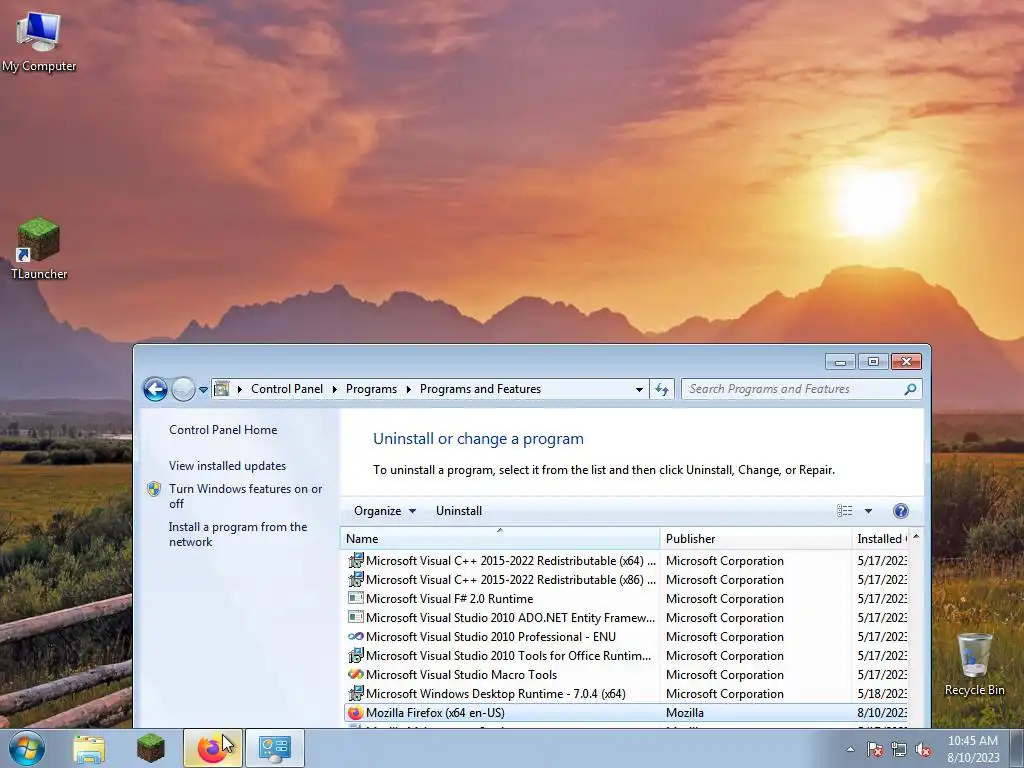Click the 5/18/2023 installed date cell
This screenshot has width=1024, height=768.
tap(882, 694)
